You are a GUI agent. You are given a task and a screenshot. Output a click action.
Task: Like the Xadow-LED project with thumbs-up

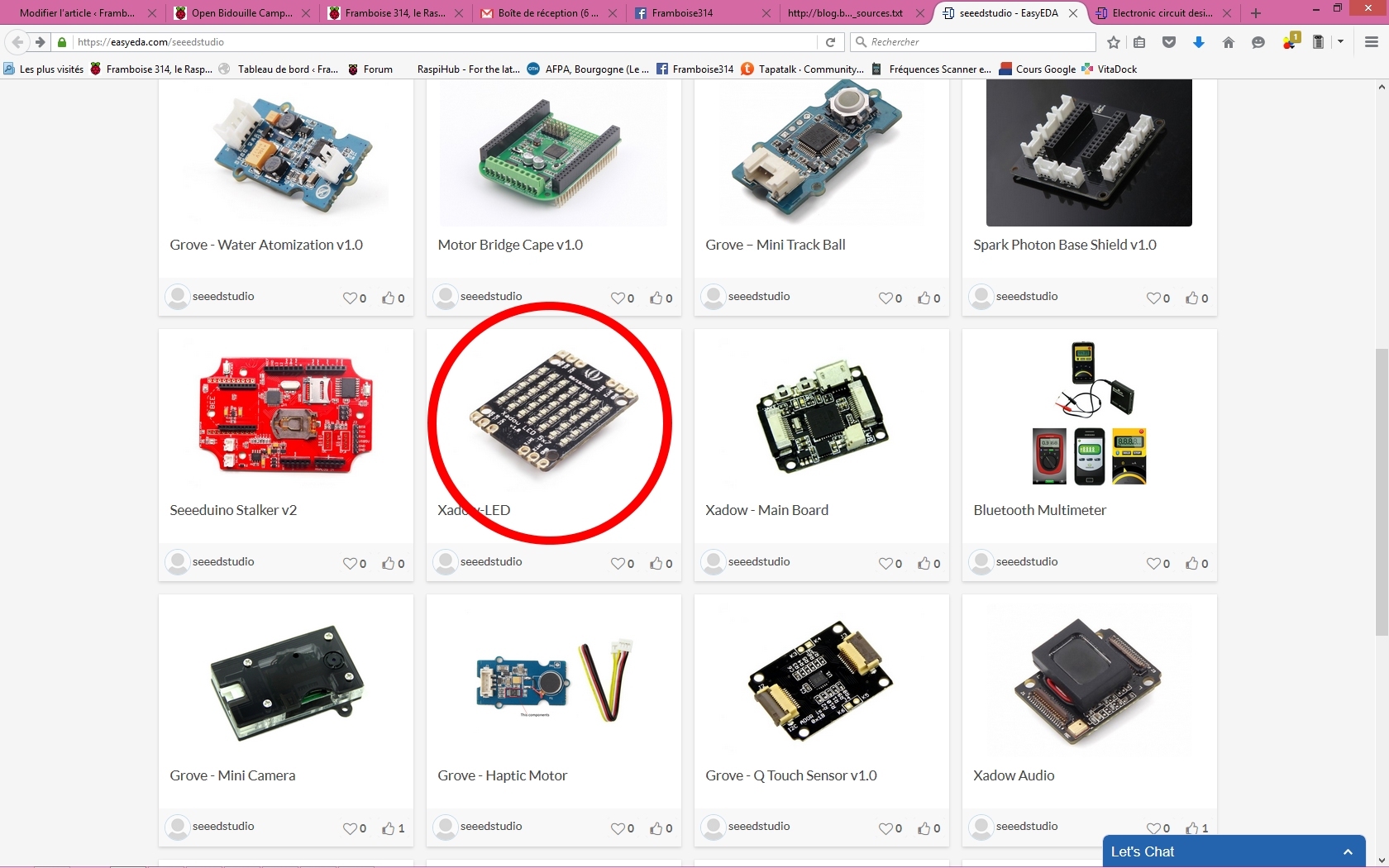656,563
